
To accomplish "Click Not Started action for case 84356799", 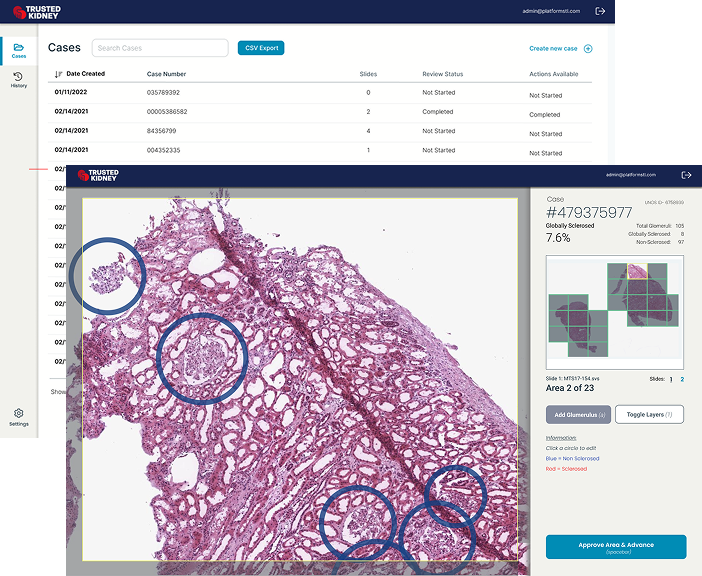I will 545,134.
